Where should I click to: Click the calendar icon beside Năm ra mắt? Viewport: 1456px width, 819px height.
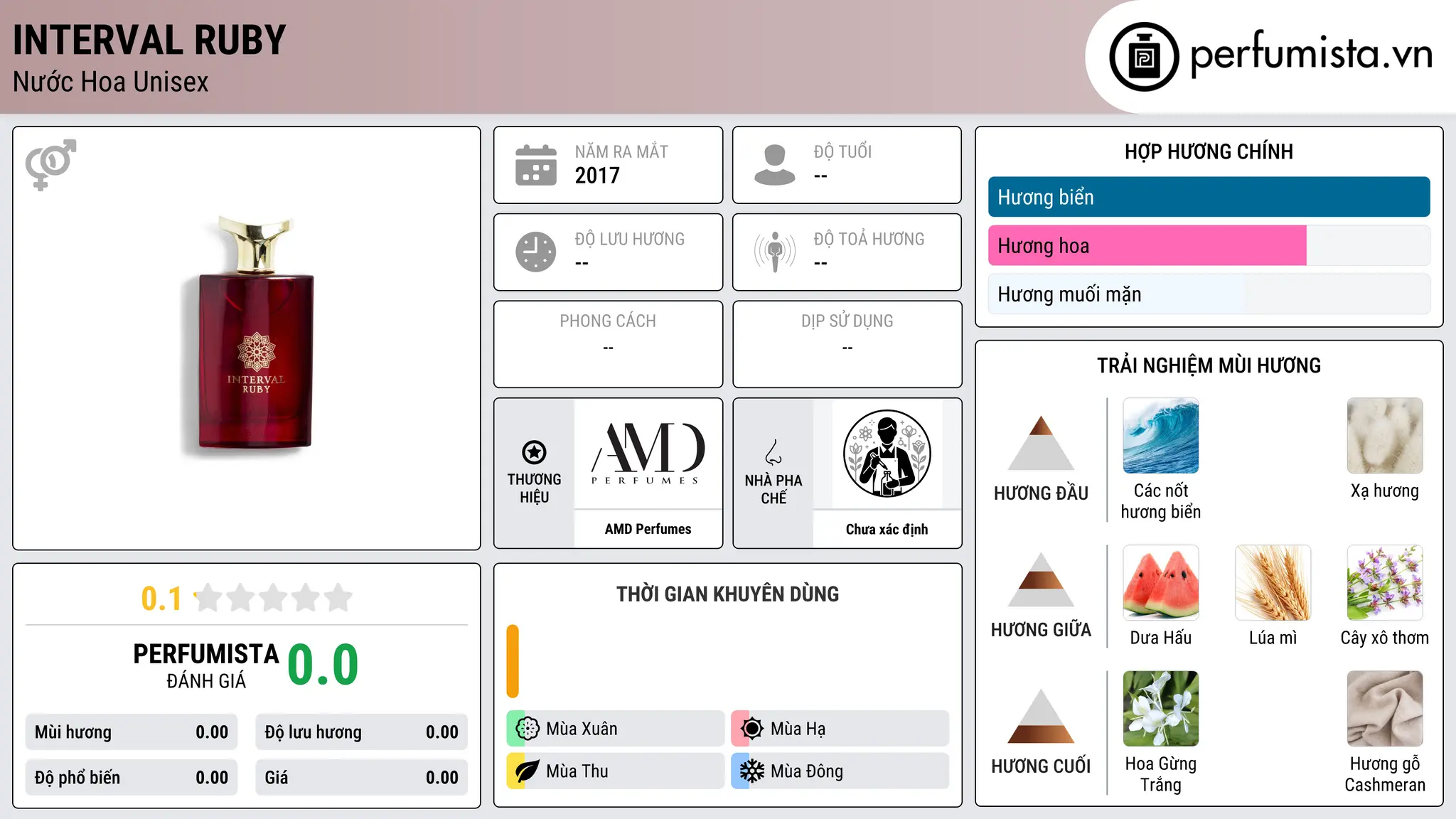click(x=536, y=165)
